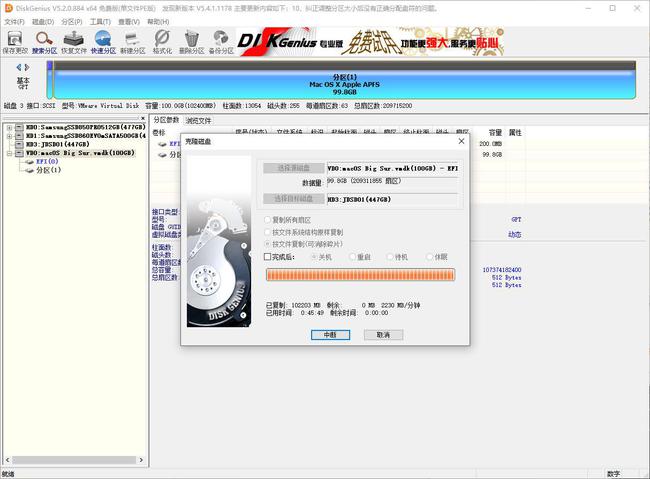Switch to the 浏览文件 tab
Screen dimensions: 650x479
click(198, 121)
